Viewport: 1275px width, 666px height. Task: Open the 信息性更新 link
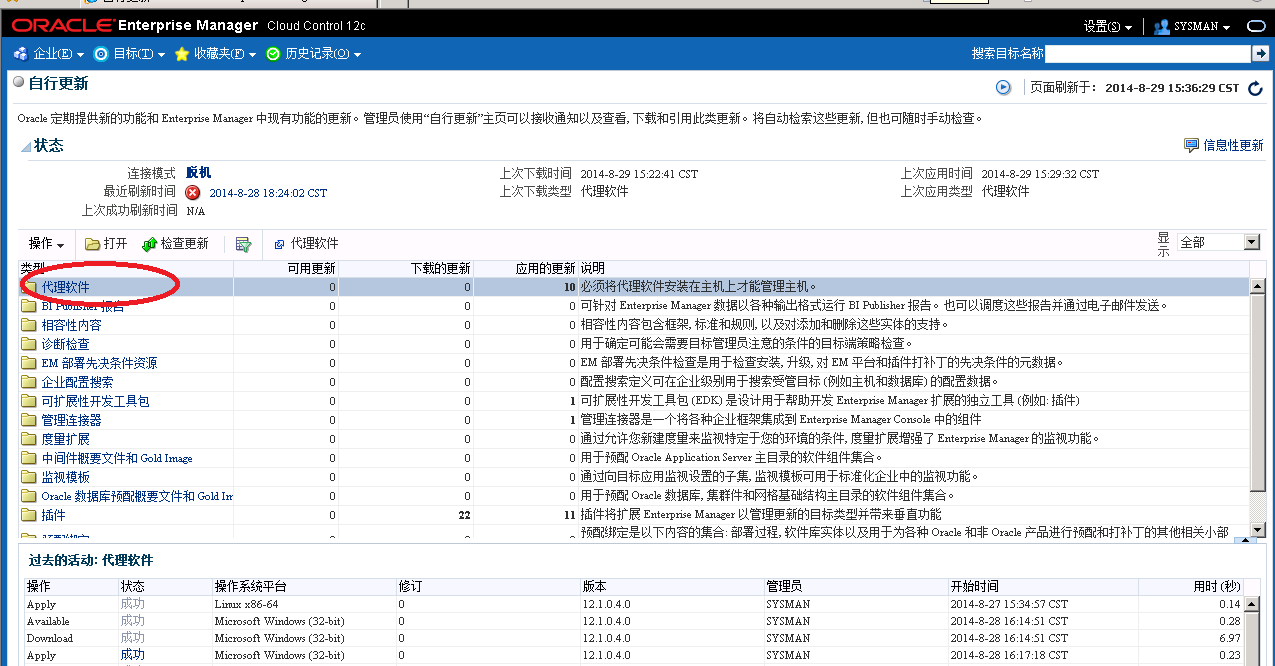pos(1223,145)
